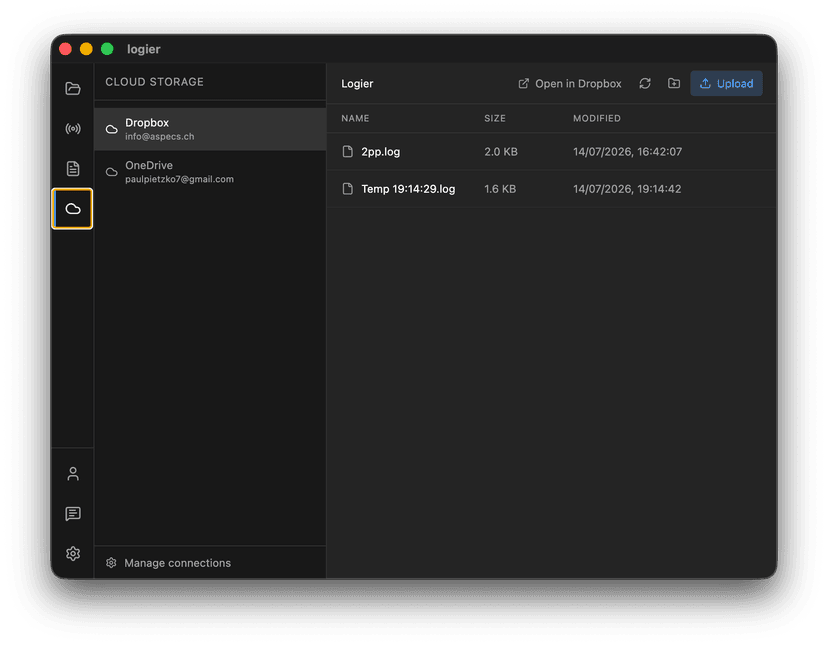Click the file icon beside Temp 19:14:29.log
Screen dimensions: 828x646
coord(347,189)
